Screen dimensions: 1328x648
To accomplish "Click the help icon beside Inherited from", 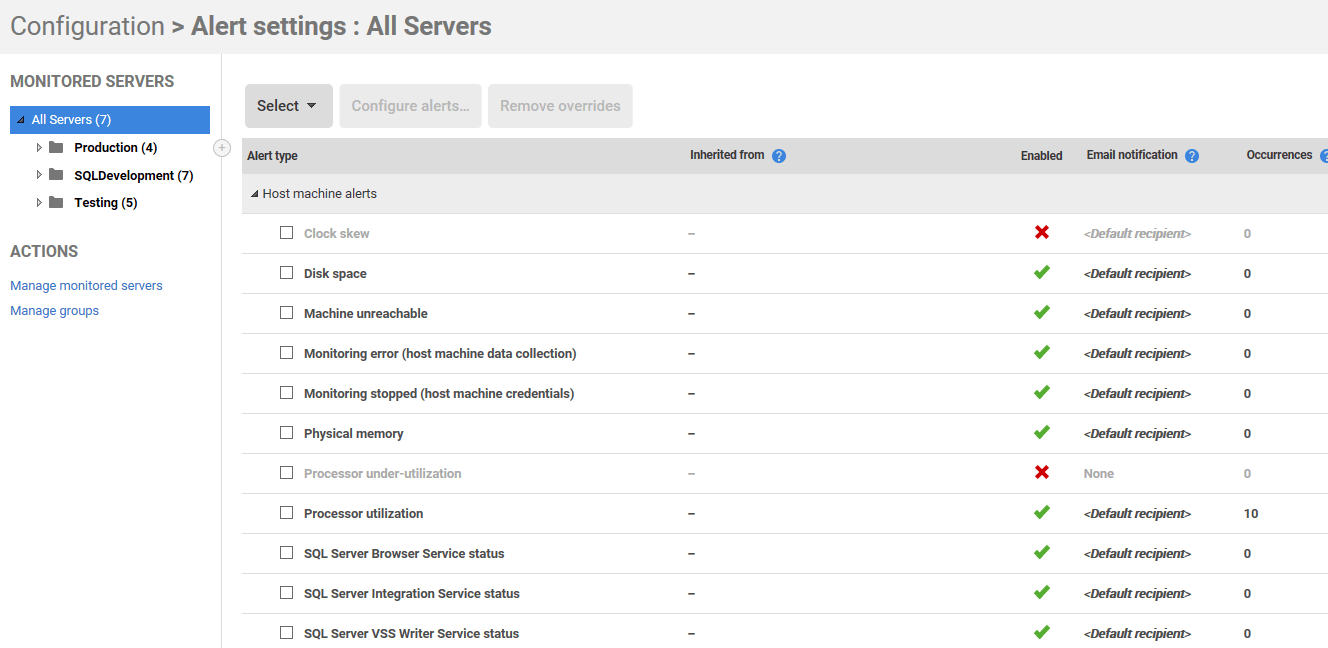I will 779,156.
